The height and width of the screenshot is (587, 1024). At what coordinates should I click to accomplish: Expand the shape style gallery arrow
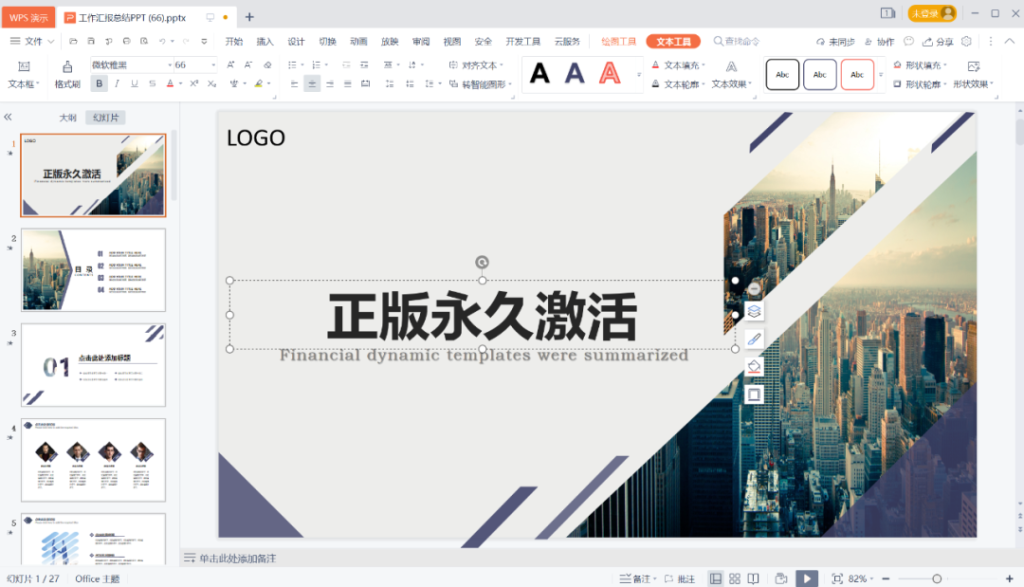[x=881, y=74]
